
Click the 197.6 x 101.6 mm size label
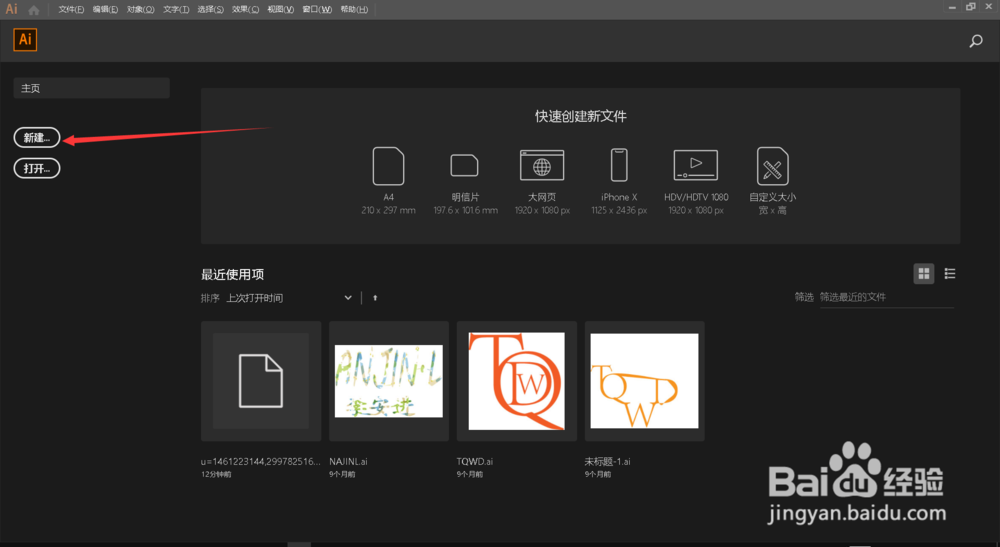[x=466, y=210]
